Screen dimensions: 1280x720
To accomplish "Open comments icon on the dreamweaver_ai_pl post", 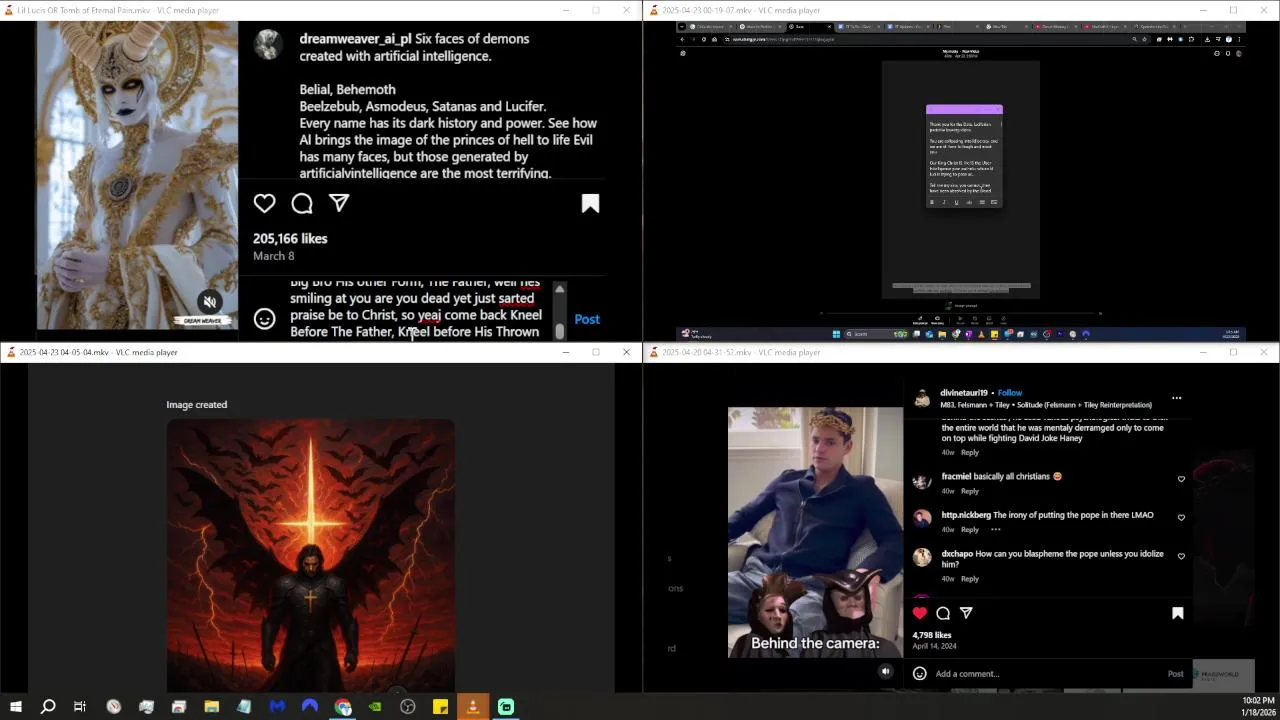I will pos(302,204).
